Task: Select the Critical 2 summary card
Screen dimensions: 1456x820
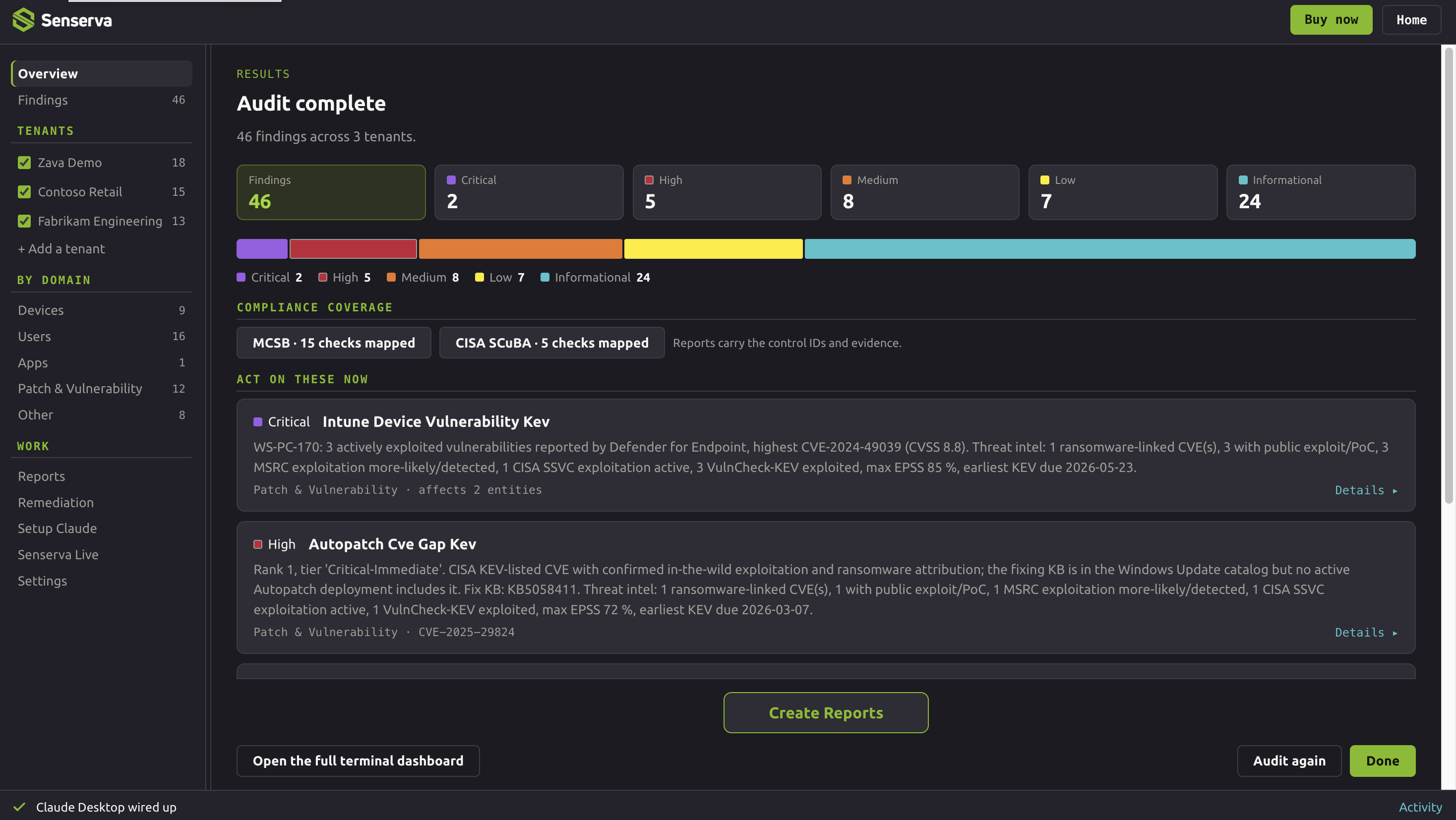Action: coord(529,192)
